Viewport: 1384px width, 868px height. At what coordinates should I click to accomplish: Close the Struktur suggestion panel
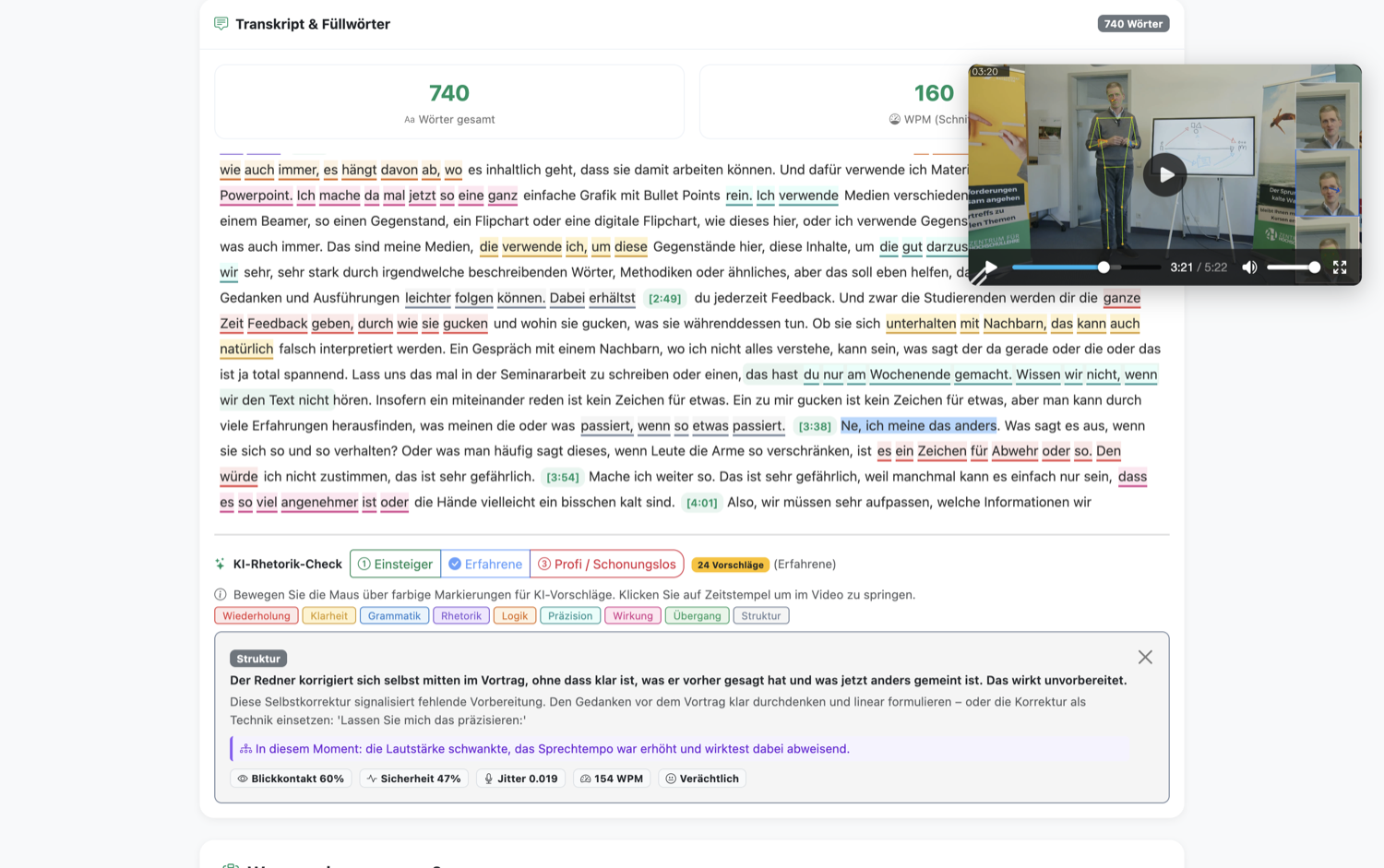pos(1145,657)
